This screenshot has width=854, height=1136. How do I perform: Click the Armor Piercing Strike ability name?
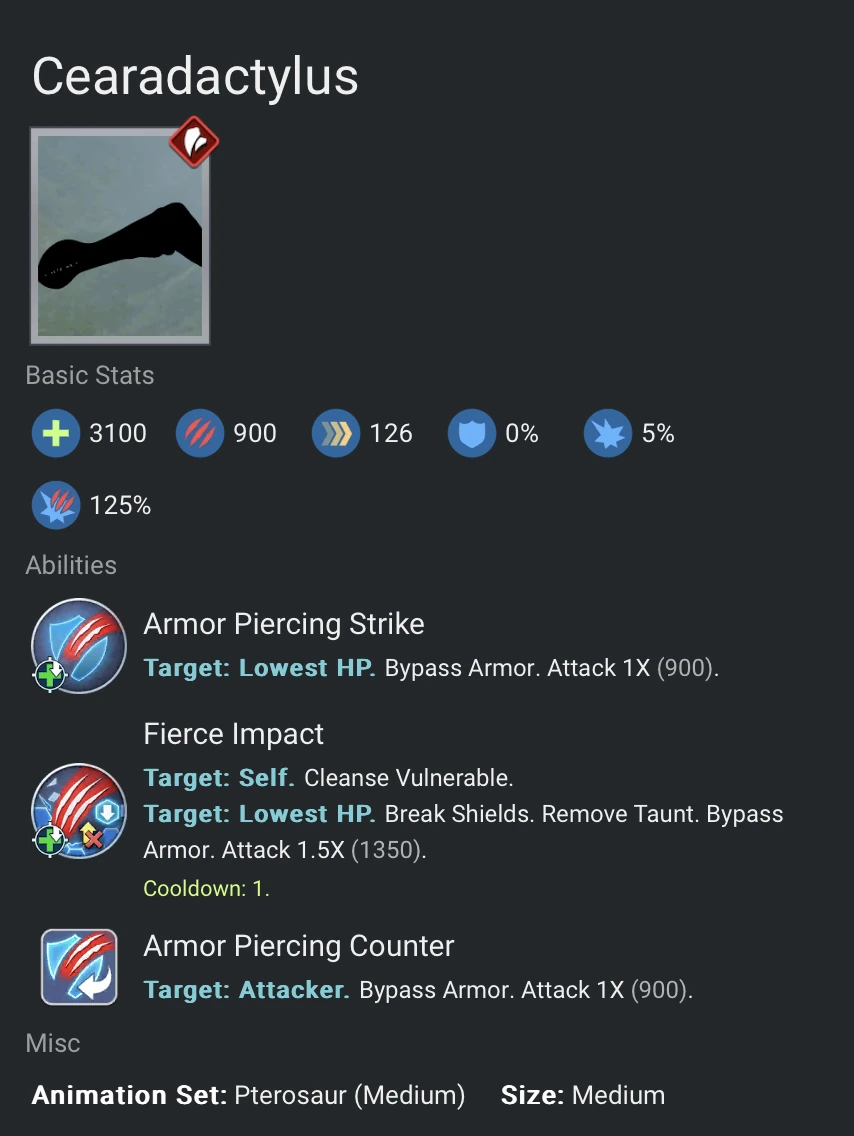pos(284,624)
